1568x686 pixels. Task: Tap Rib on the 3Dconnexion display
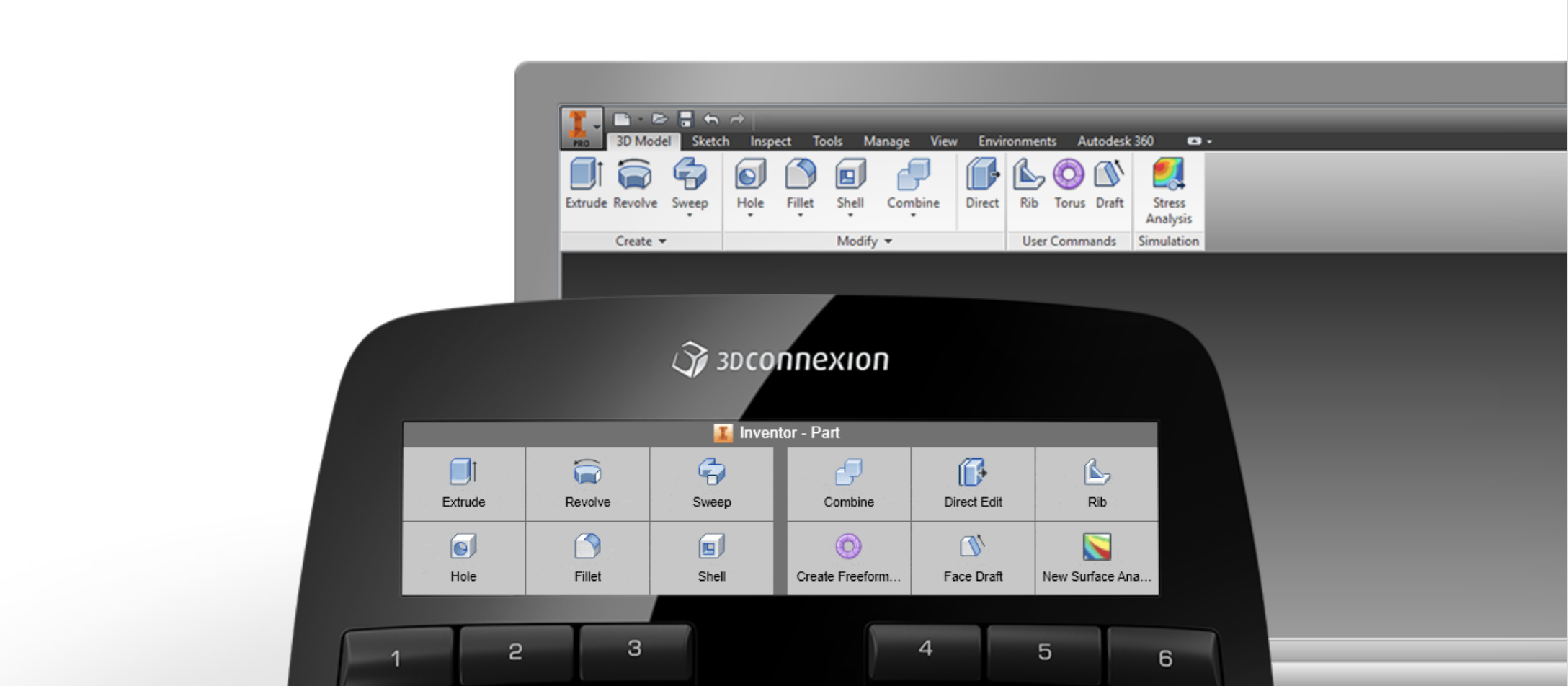(1097, 484)
